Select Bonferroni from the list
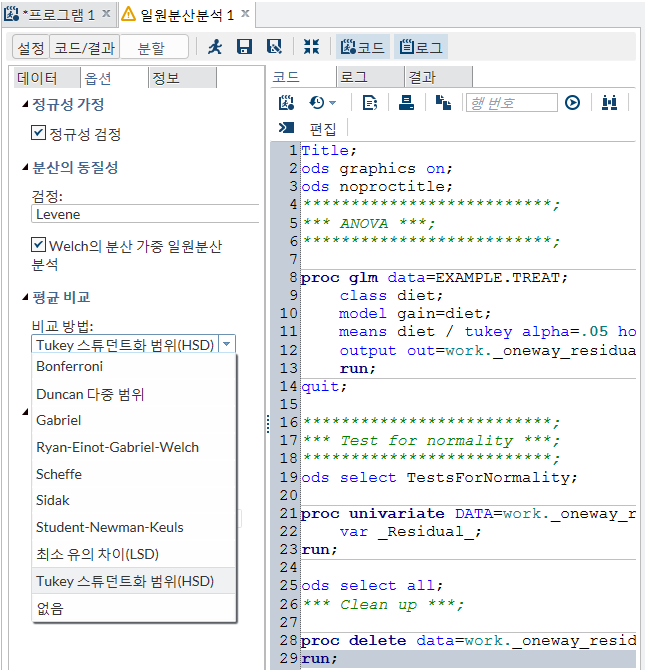 [x=133, y=367]
